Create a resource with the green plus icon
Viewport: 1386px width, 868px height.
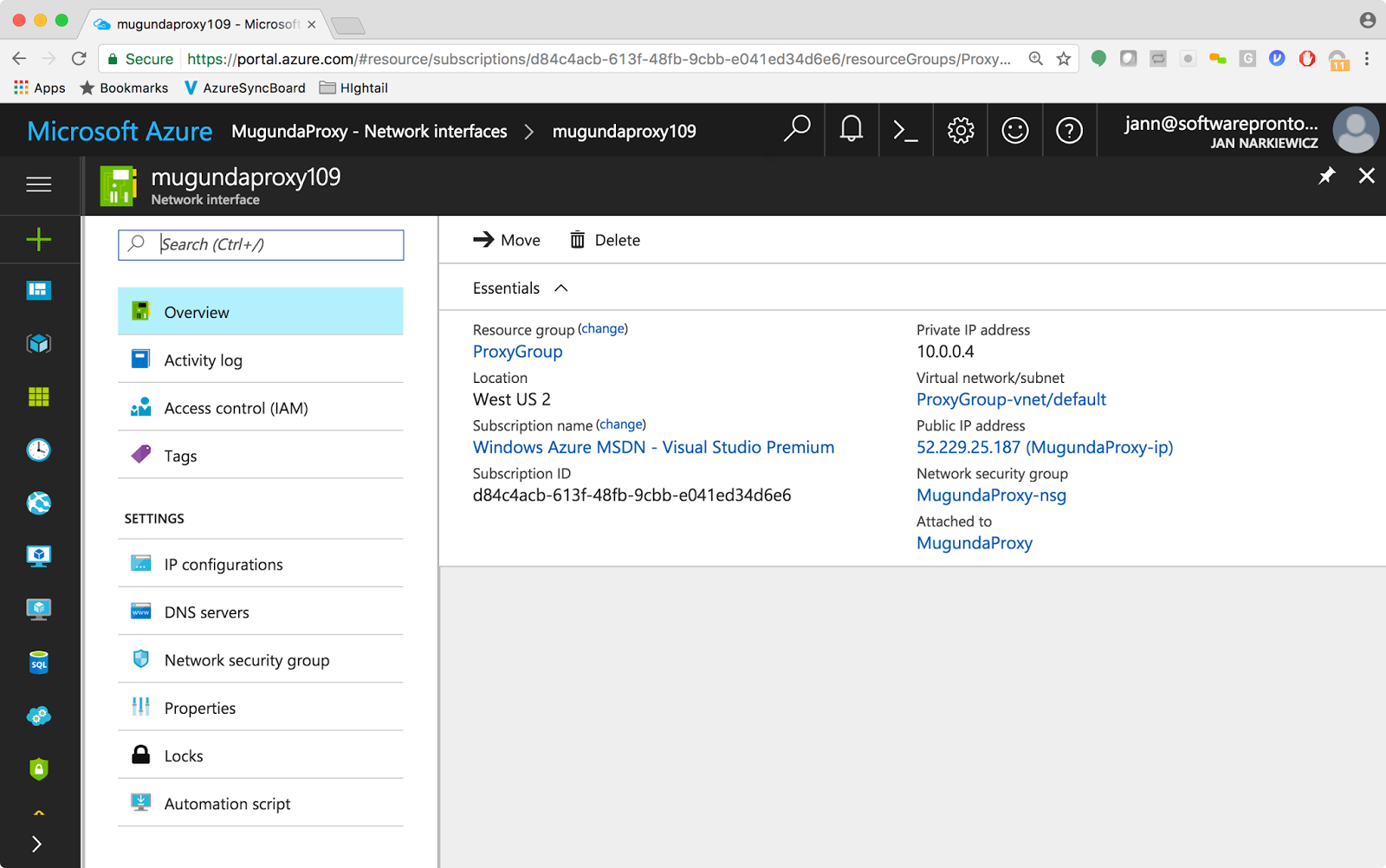[x=38, y=239]
